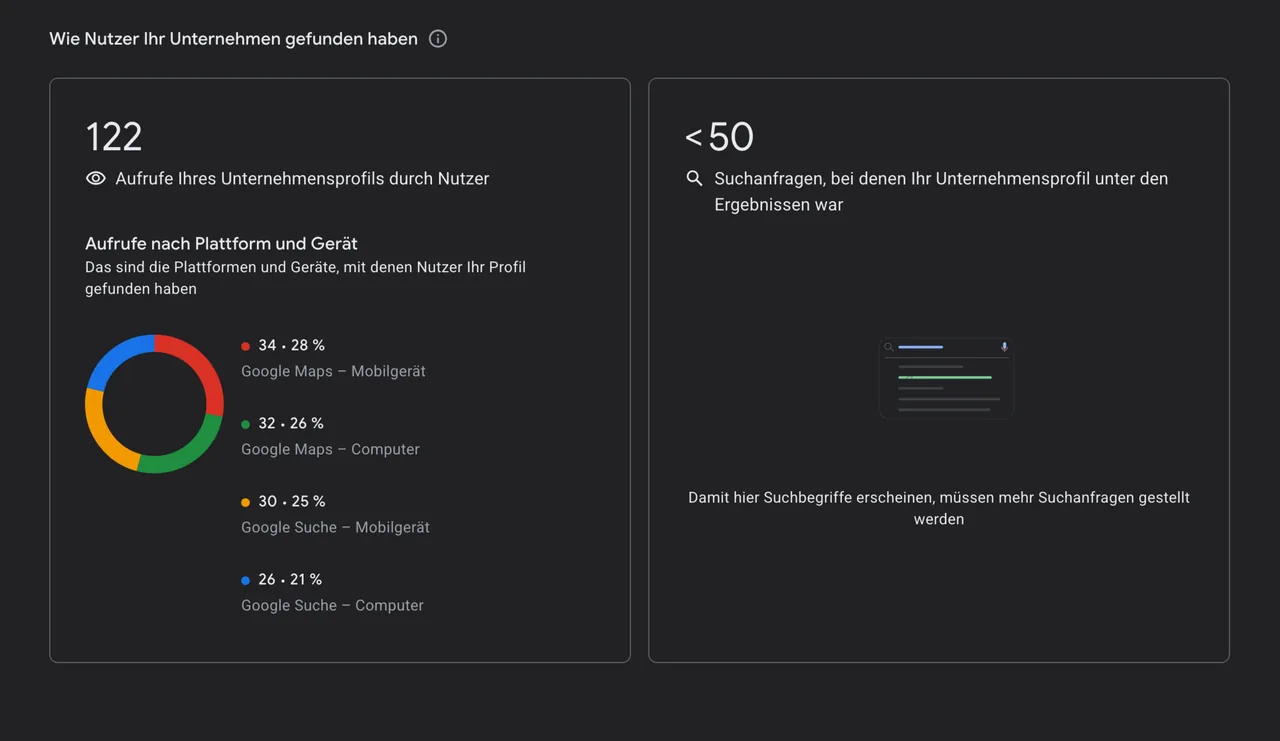1280x741 pixels.
Task: Click the eye icon next to profile views
Action: pos(96,179)
